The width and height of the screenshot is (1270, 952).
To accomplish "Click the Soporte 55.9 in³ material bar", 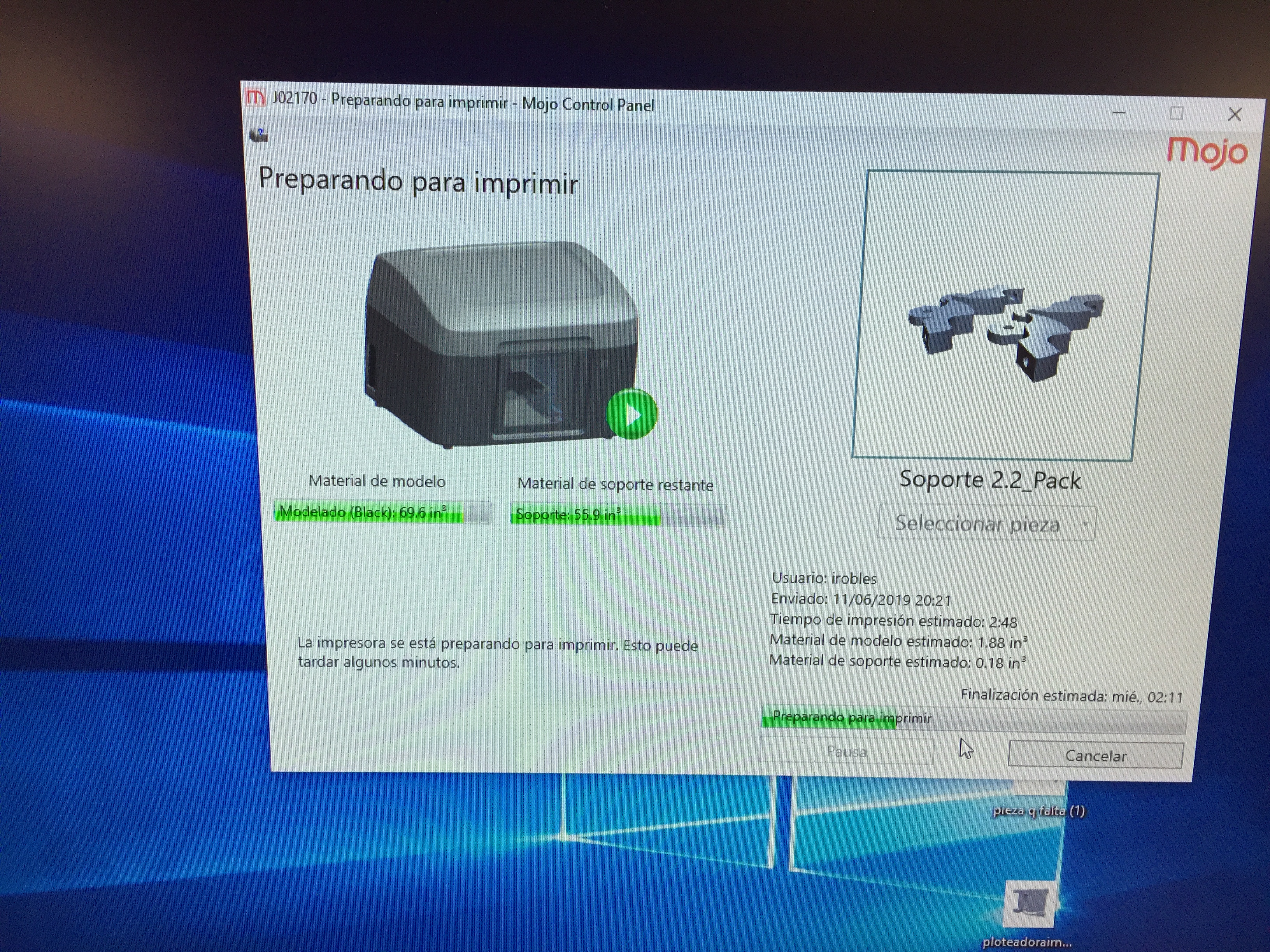I will coord(618,515).
